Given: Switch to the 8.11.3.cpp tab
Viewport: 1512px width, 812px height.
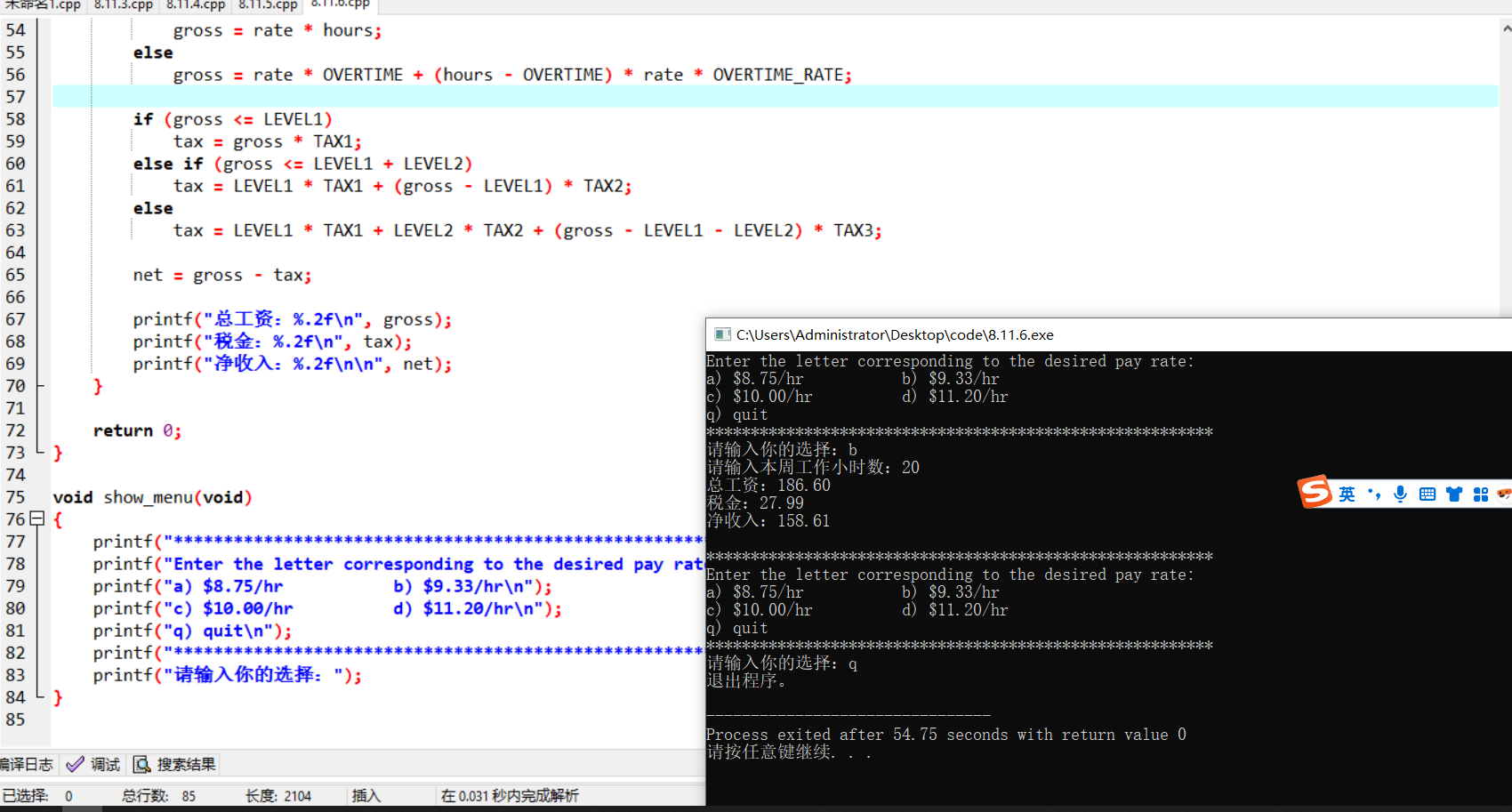Looking at the screenshot, I should (x=124, y=5).
